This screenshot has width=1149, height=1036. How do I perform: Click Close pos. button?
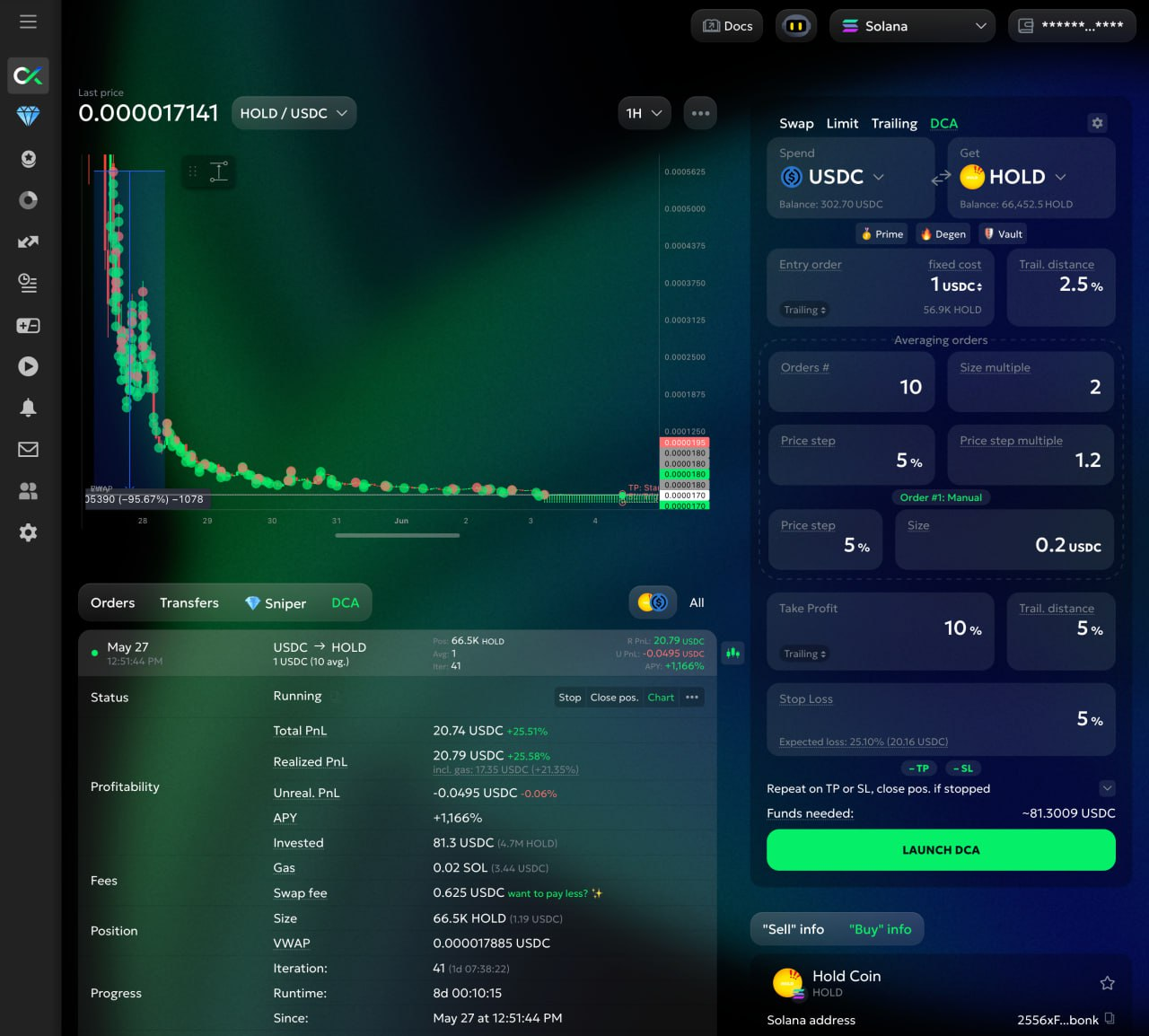click(x=614, y=698)
